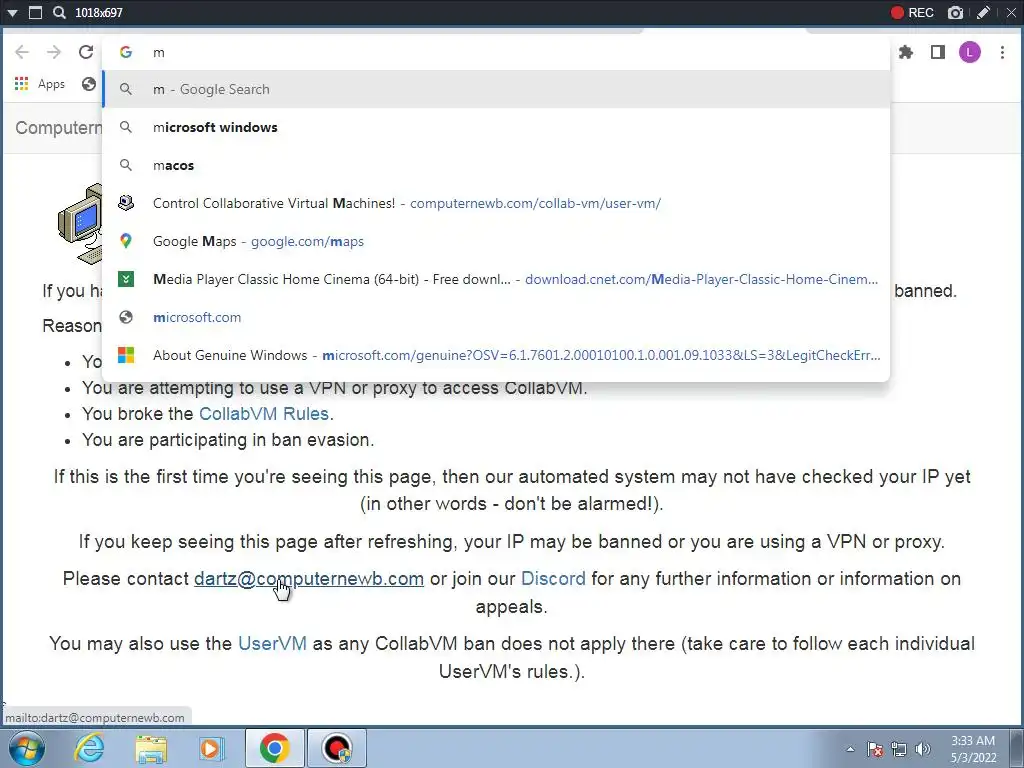Launch Internet Explorer from taskbar
The width and height of the screenshot is (1024, 768).
tap(89, 748)
